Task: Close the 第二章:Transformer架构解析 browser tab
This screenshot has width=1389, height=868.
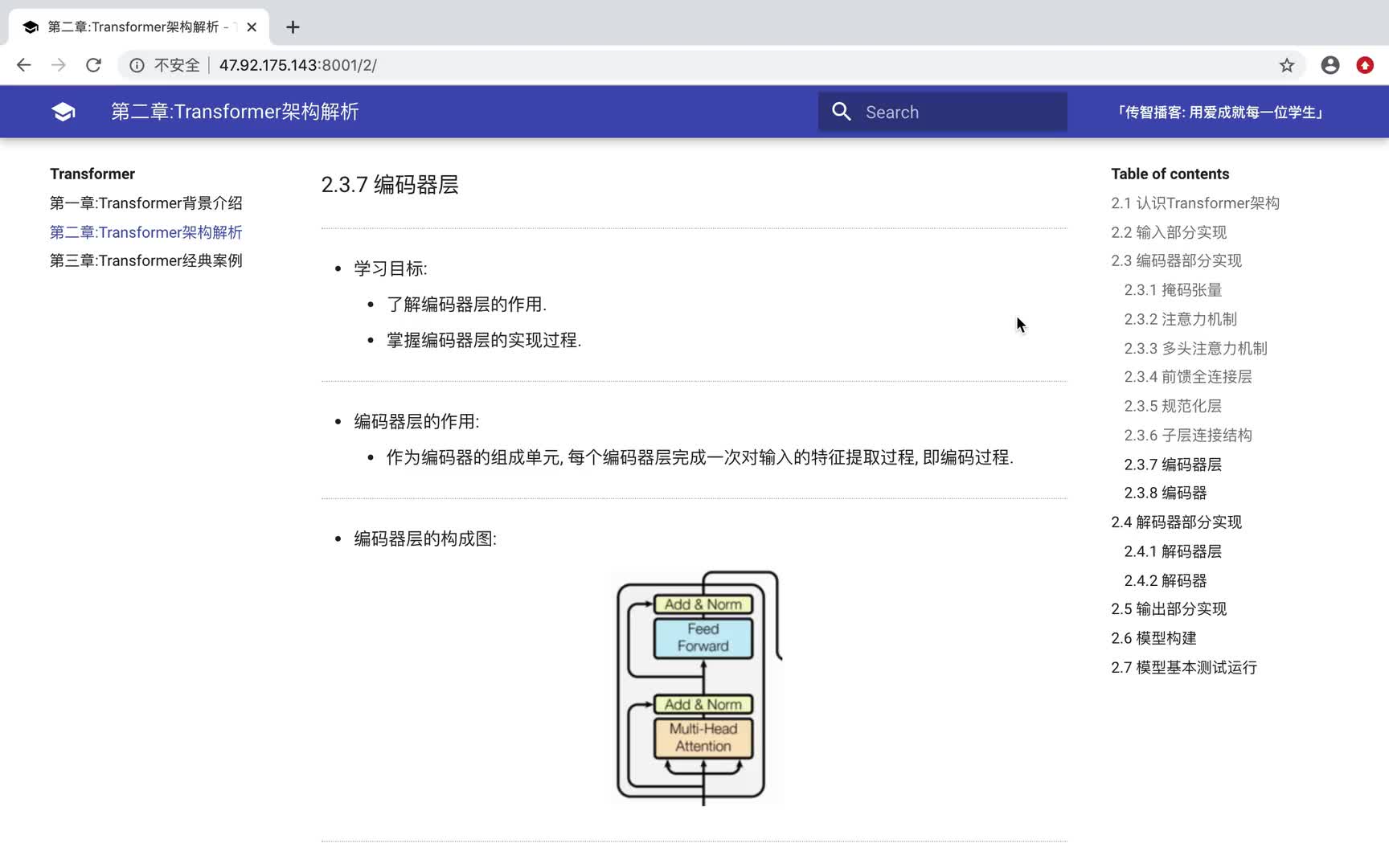Action: (x=252, y=27)
